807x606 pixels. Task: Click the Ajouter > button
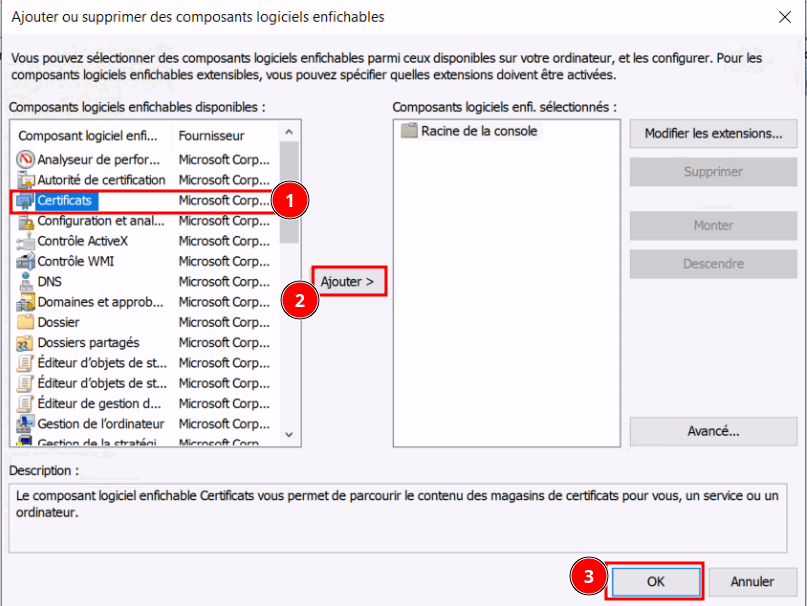tap(349, 282)
